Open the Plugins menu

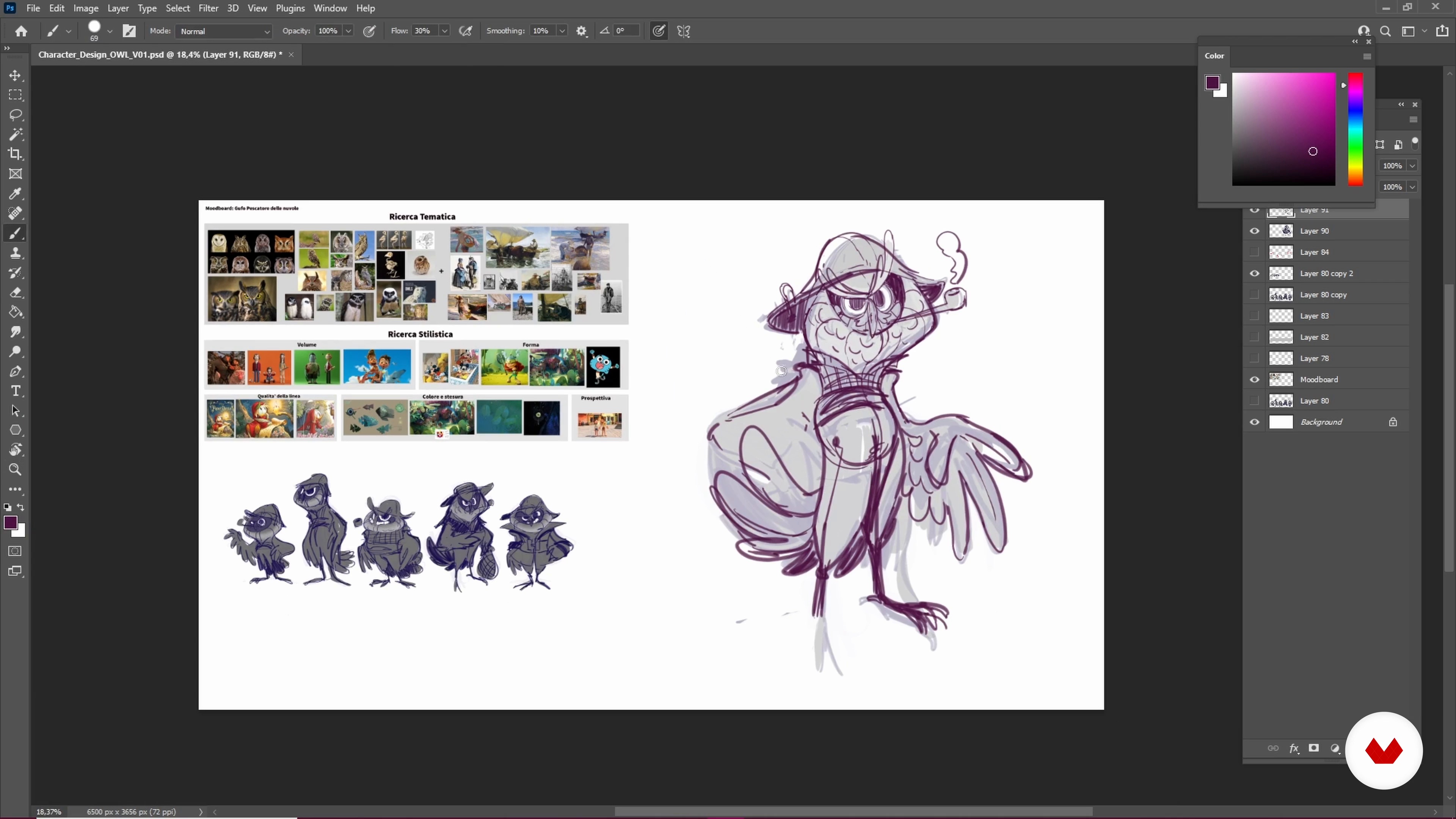(290, 8)
